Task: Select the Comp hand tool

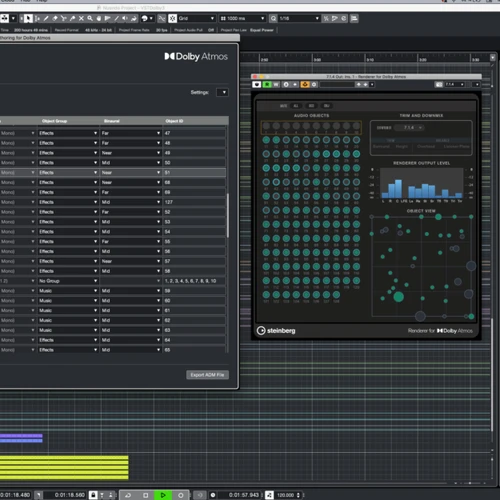Action: [x=99, y=18]
